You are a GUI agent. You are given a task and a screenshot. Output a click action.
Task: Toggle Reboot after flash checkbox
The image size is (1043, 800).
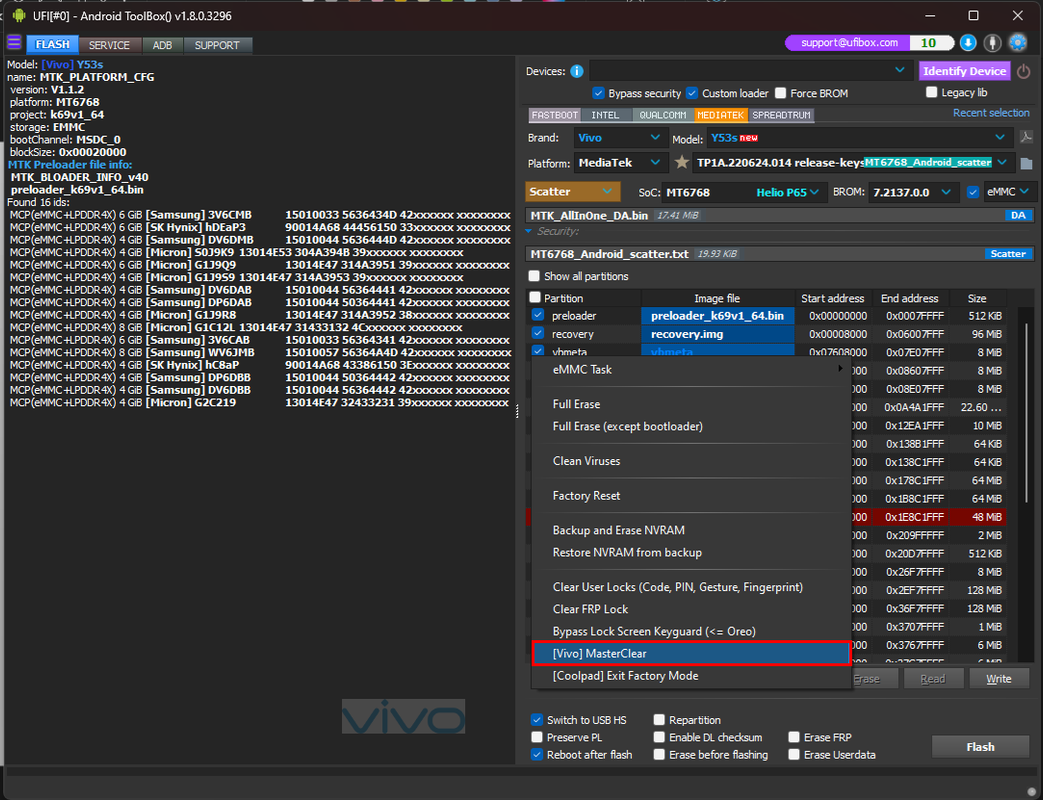click(536, 754)
